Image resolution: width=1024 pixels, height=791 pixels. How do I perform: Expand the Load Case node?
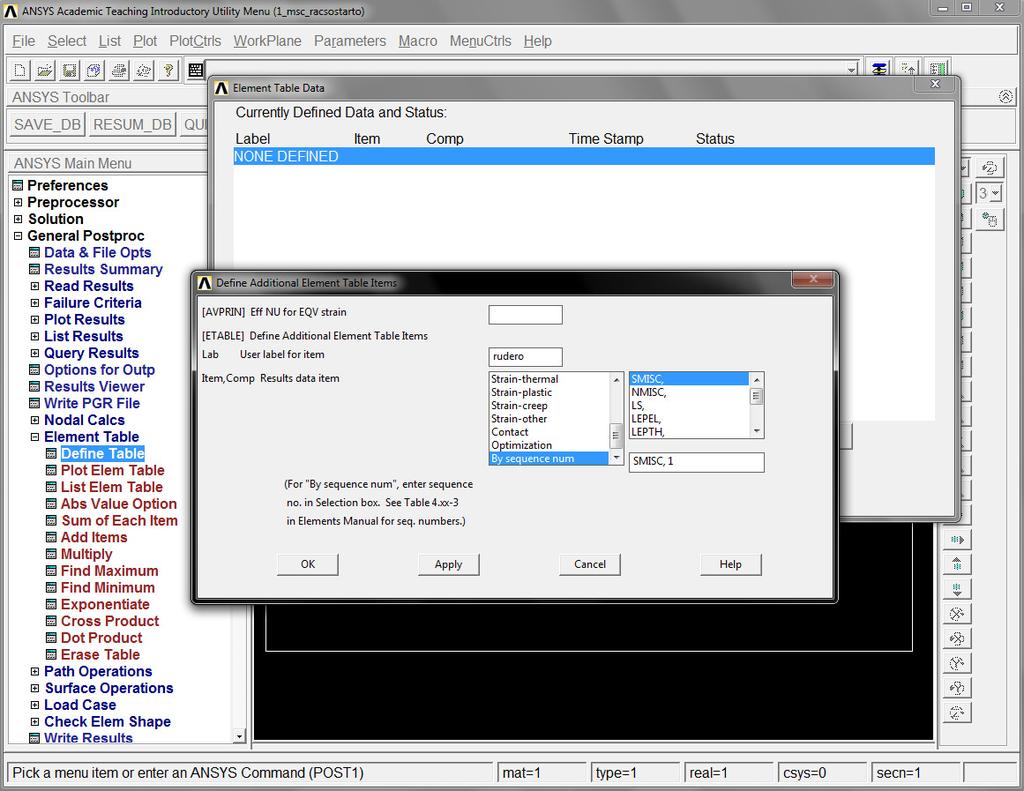[35, 705]
